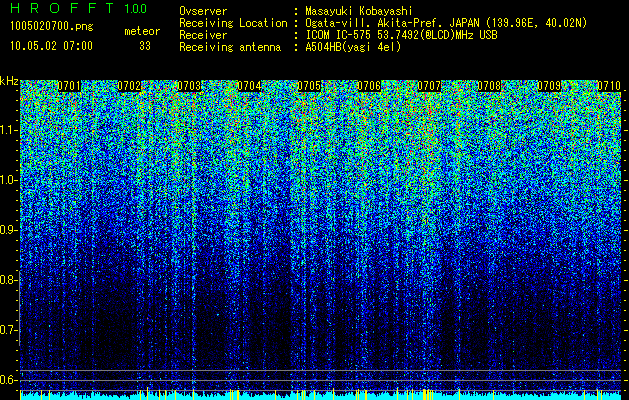
Task: Select the 0704 time marker
Action: 249,86
